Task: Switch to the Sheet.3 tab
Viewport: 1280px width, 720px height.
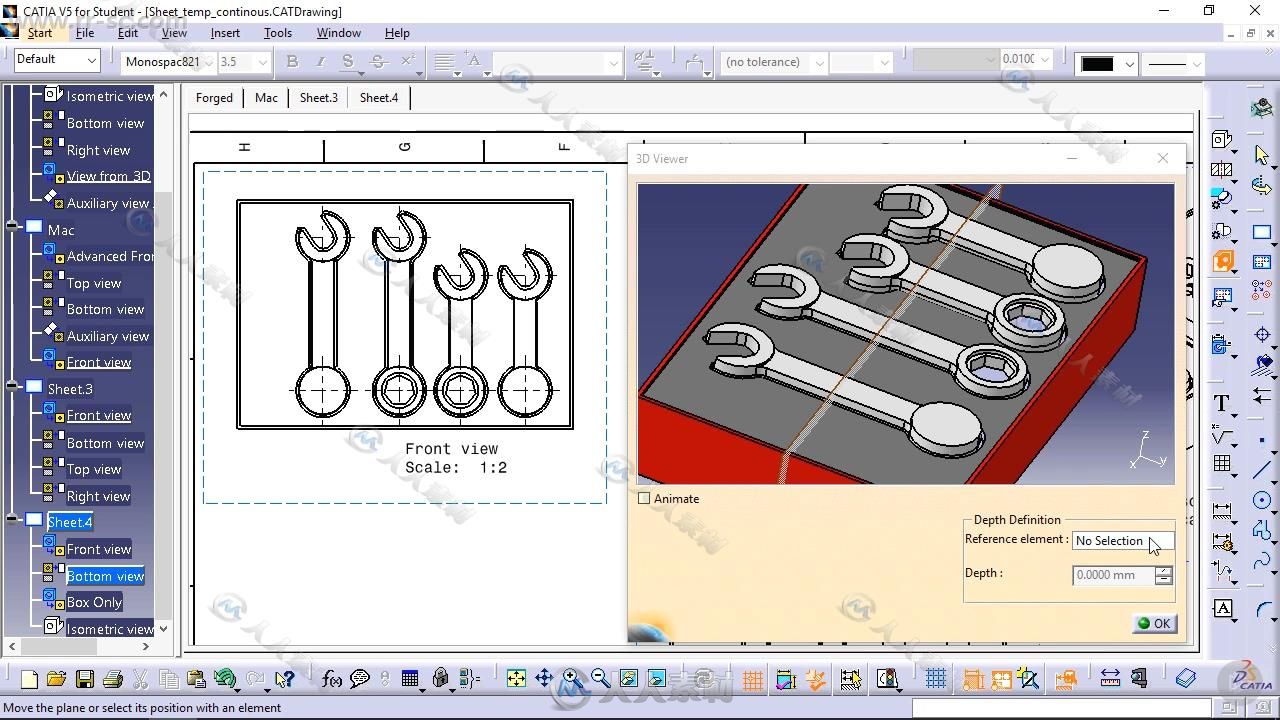Action: pyautogui.click(x=319, y=97)
